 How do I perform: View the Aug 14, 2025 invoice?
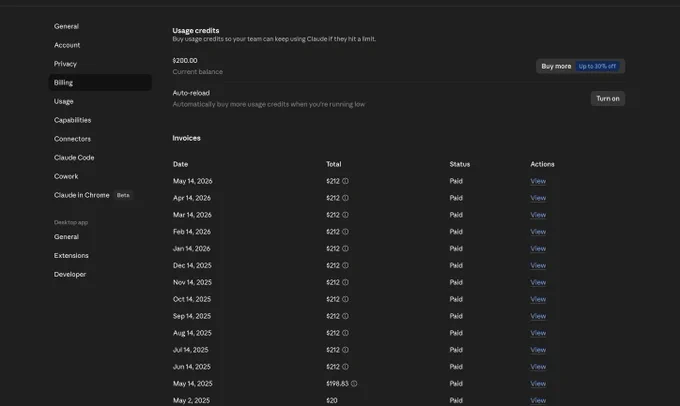538,333
